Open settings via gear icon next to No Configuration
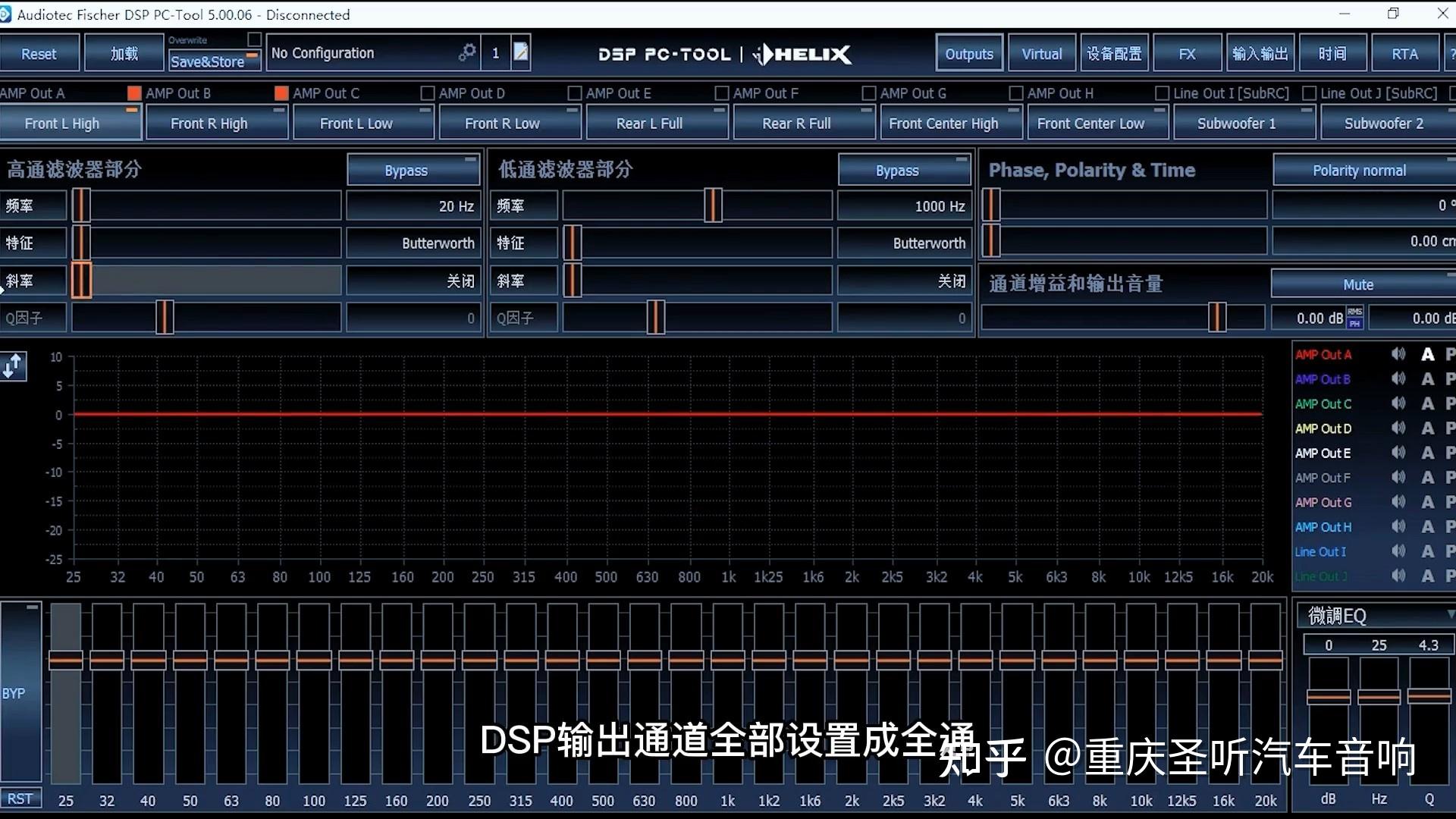Viewport: 1456px width, 819px height. (x=467, y=52)
